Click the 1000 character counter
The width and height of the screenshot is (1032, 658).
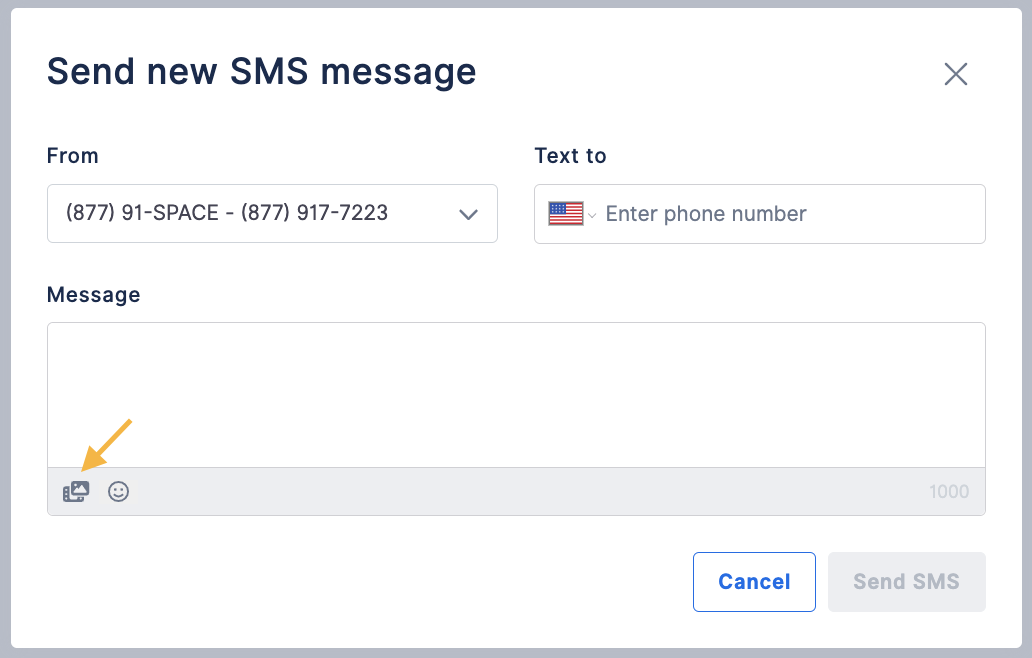(949, 492)
